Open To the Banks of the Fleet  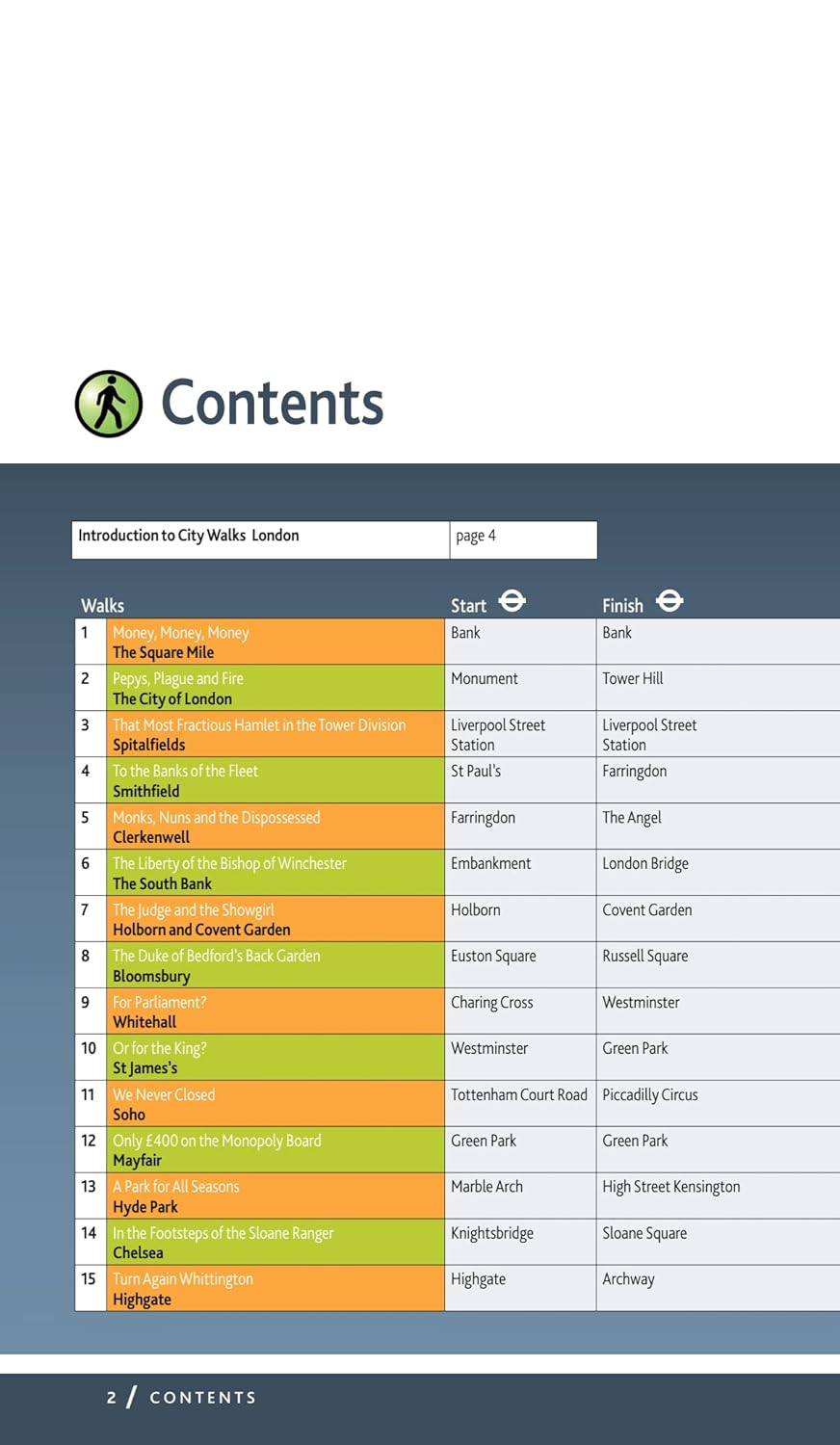click(x=185, y=772)
